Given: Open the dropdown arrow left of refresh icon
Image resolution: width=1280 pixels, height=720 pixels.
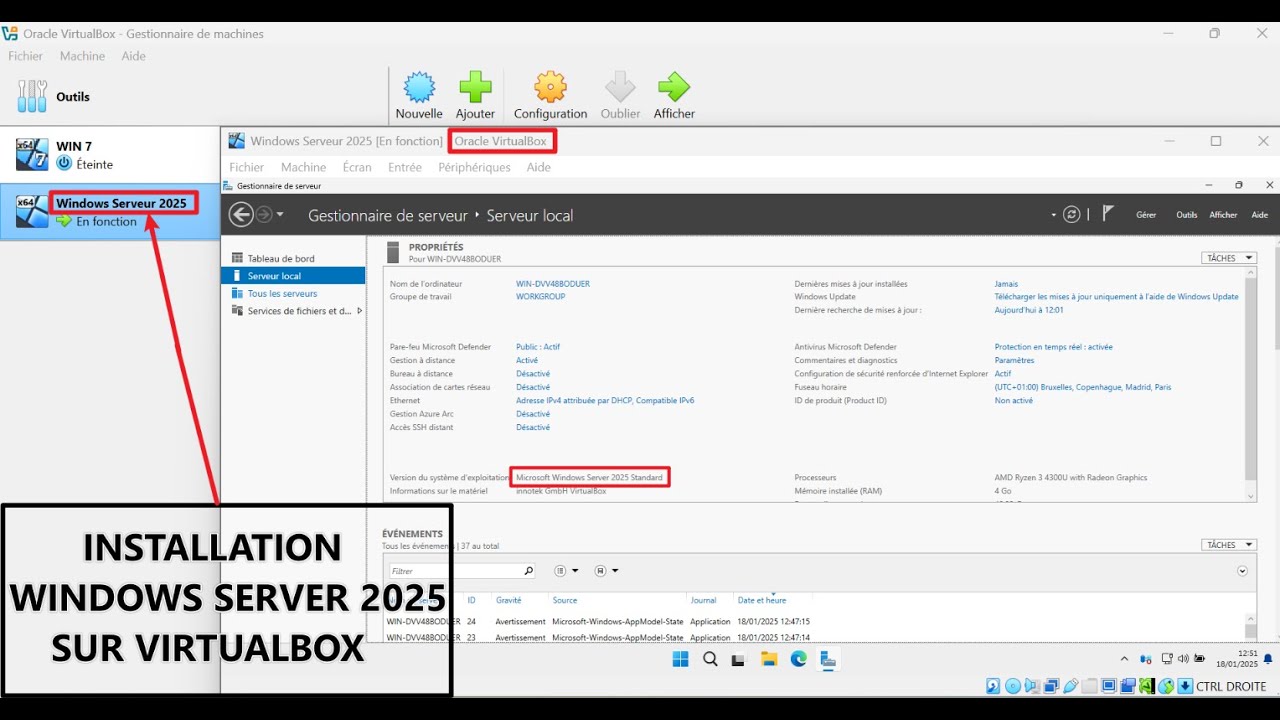Looking at the screenshot, I should pyautogui.click(x=1053, y=215).
